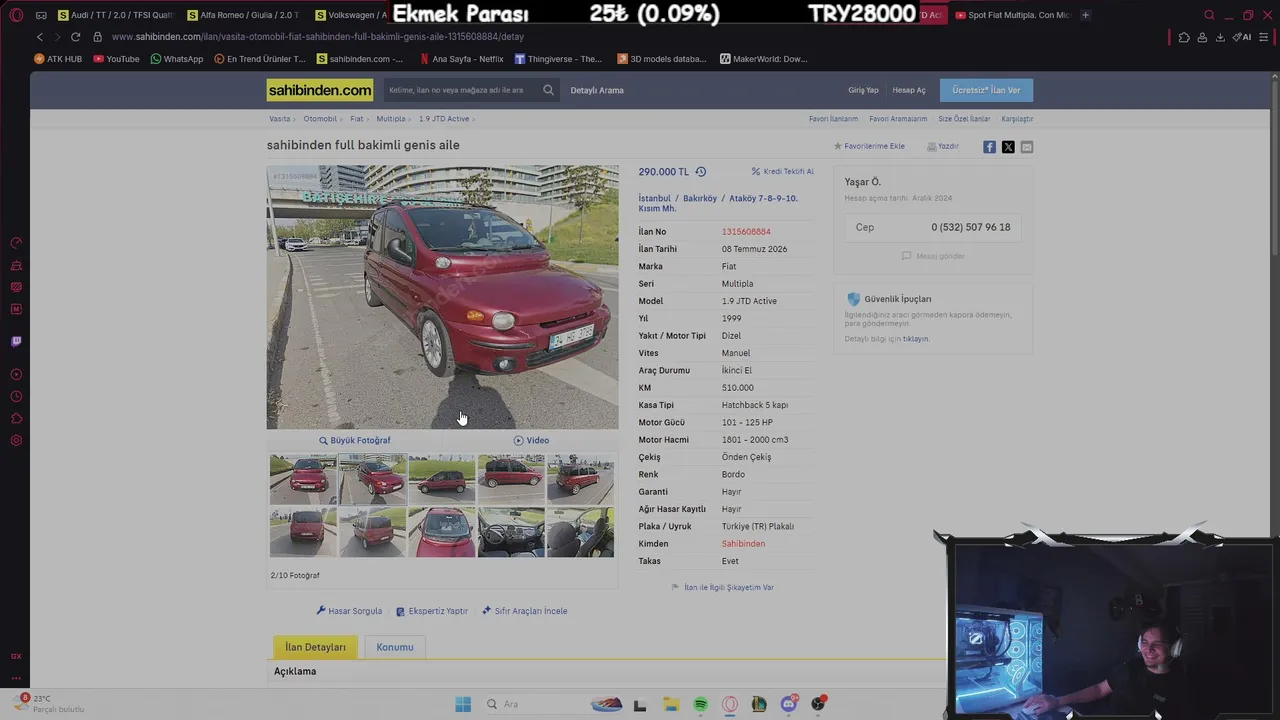The image size is (1280, 720).
Task: Share the listing by email icon
Action: pos(1027,147)
